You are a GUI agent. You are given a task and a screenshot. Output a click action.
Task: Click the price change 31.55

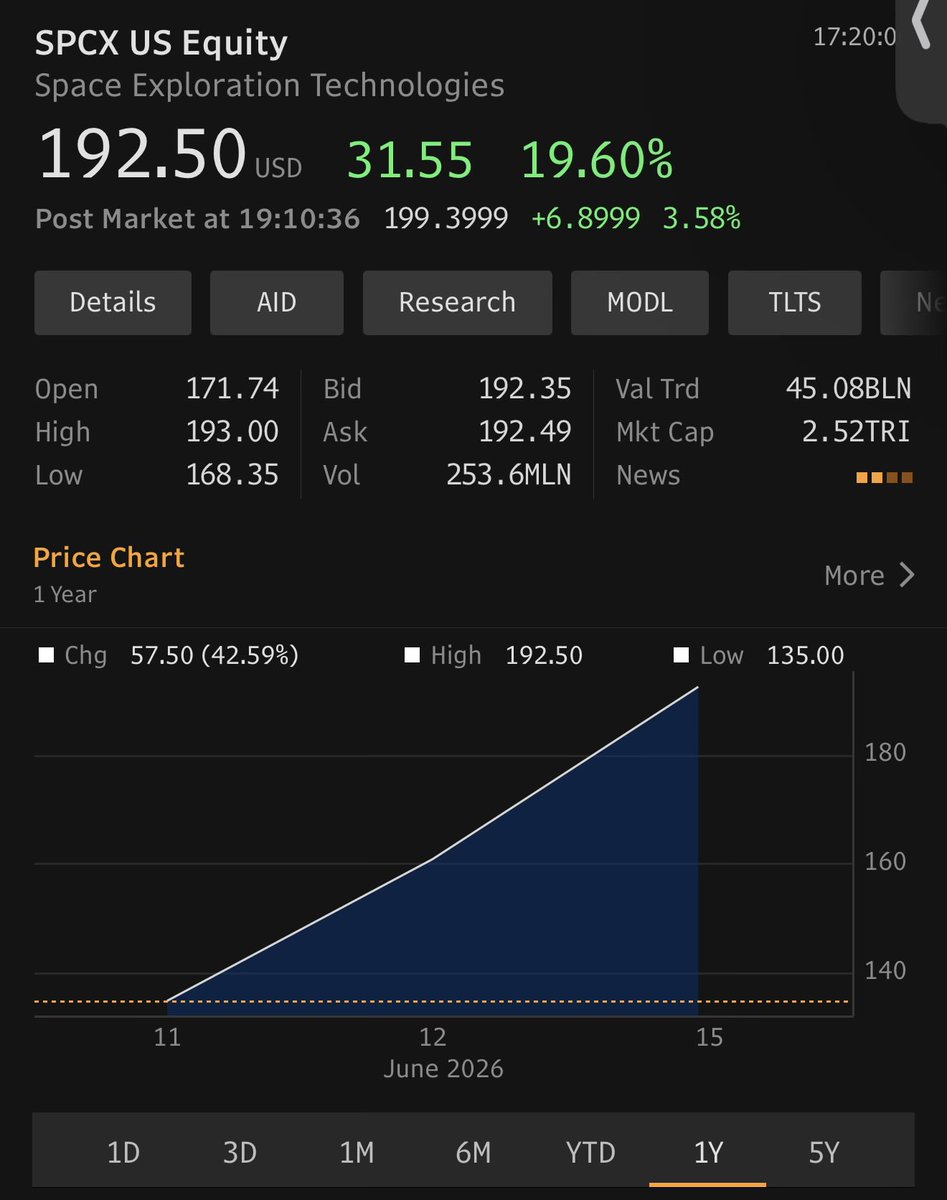tap(410, 160)
